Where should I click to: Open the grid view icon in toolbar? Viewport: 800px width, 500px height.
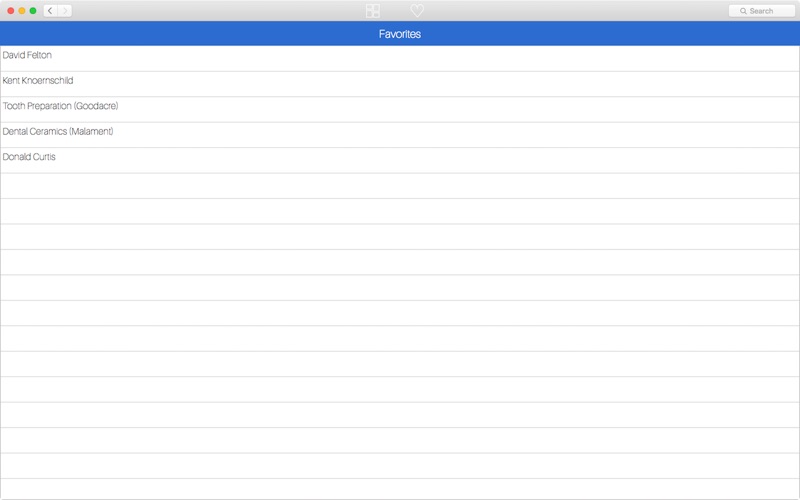(373, 11)
